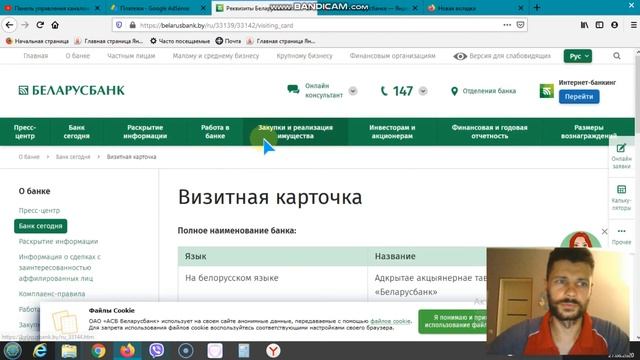Open the Пресс-центр green menu item

pyautogui.click(x=25, y=132)
